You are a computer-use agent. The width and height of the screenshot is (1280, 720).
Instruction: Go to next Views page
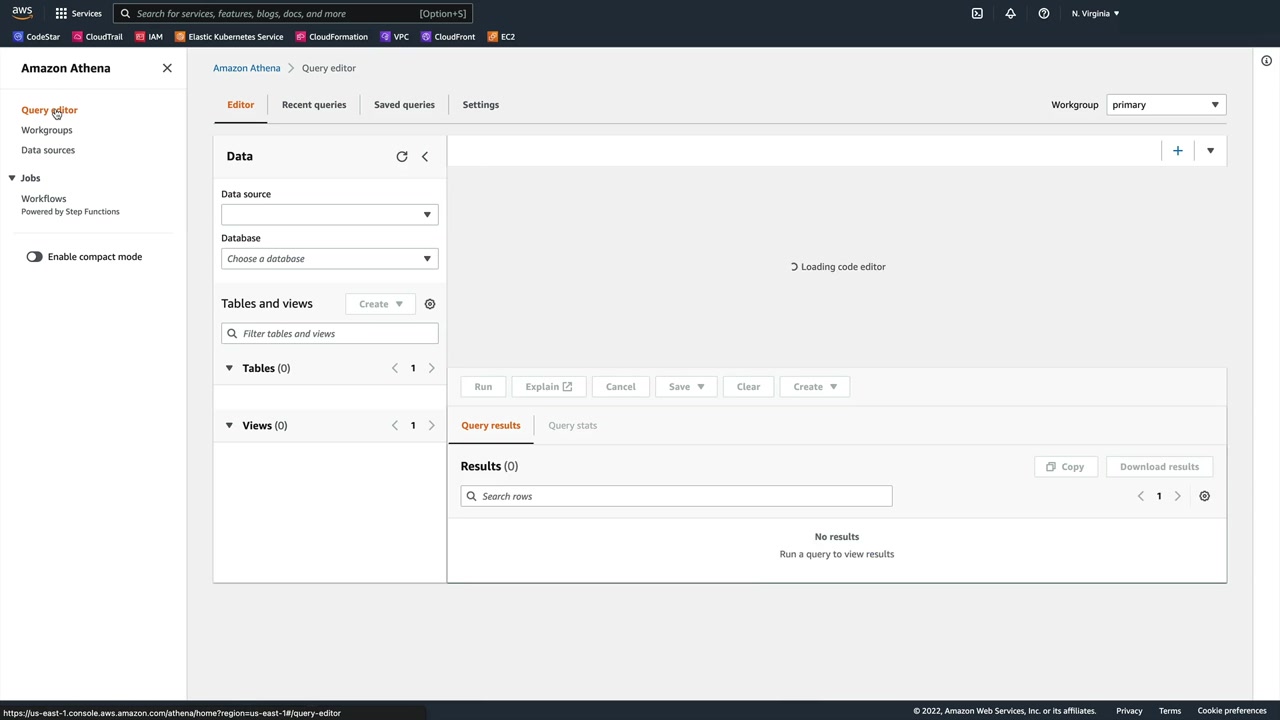[432, 426]
